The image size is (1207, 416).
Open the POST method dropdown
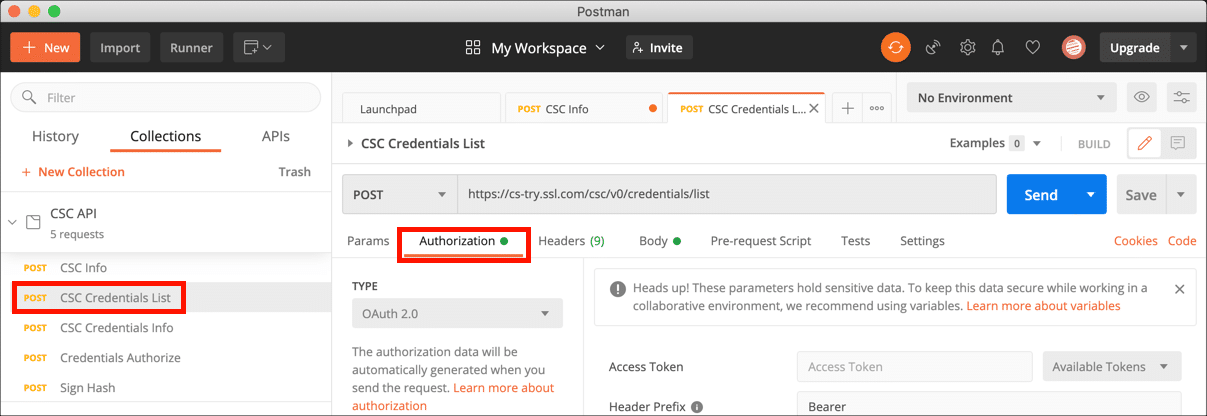click(x=399, y=195)
